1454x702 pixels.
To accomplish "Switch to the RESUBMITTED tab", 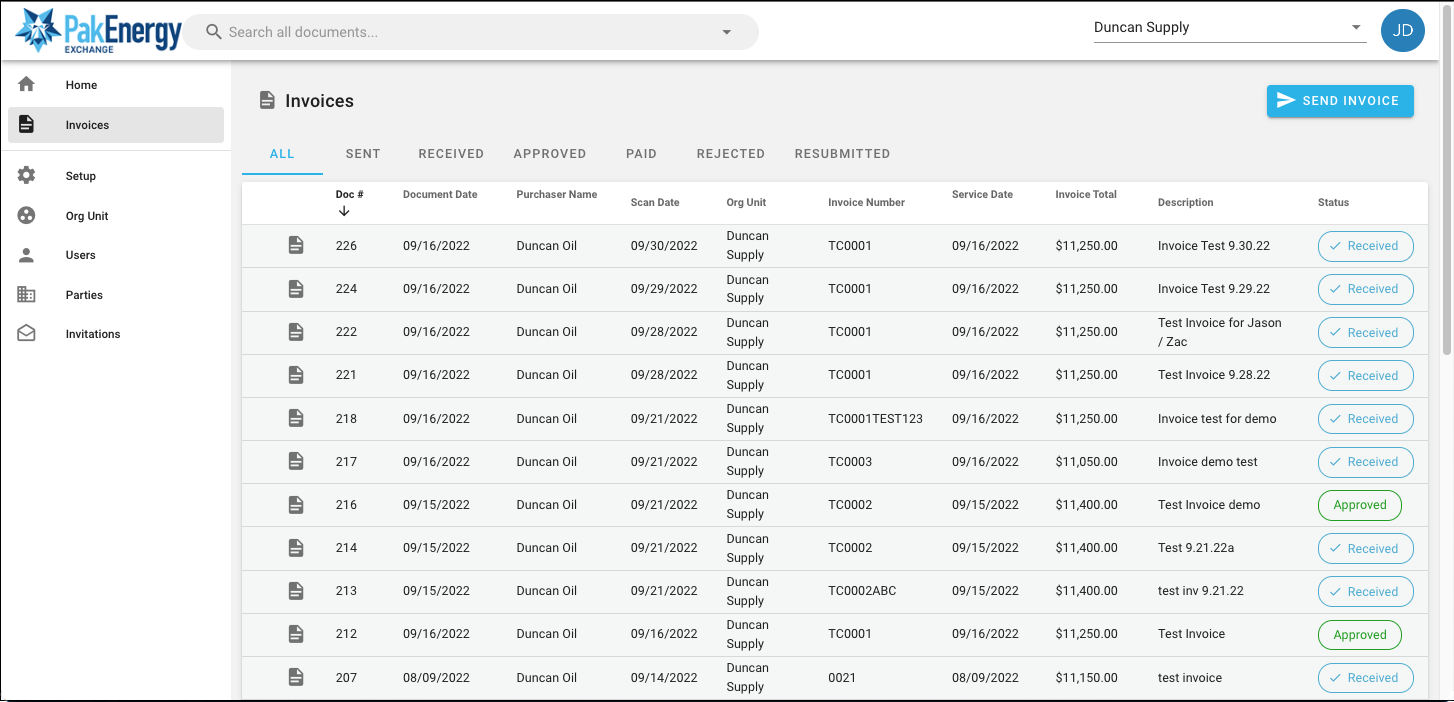I will click(842, 154).
